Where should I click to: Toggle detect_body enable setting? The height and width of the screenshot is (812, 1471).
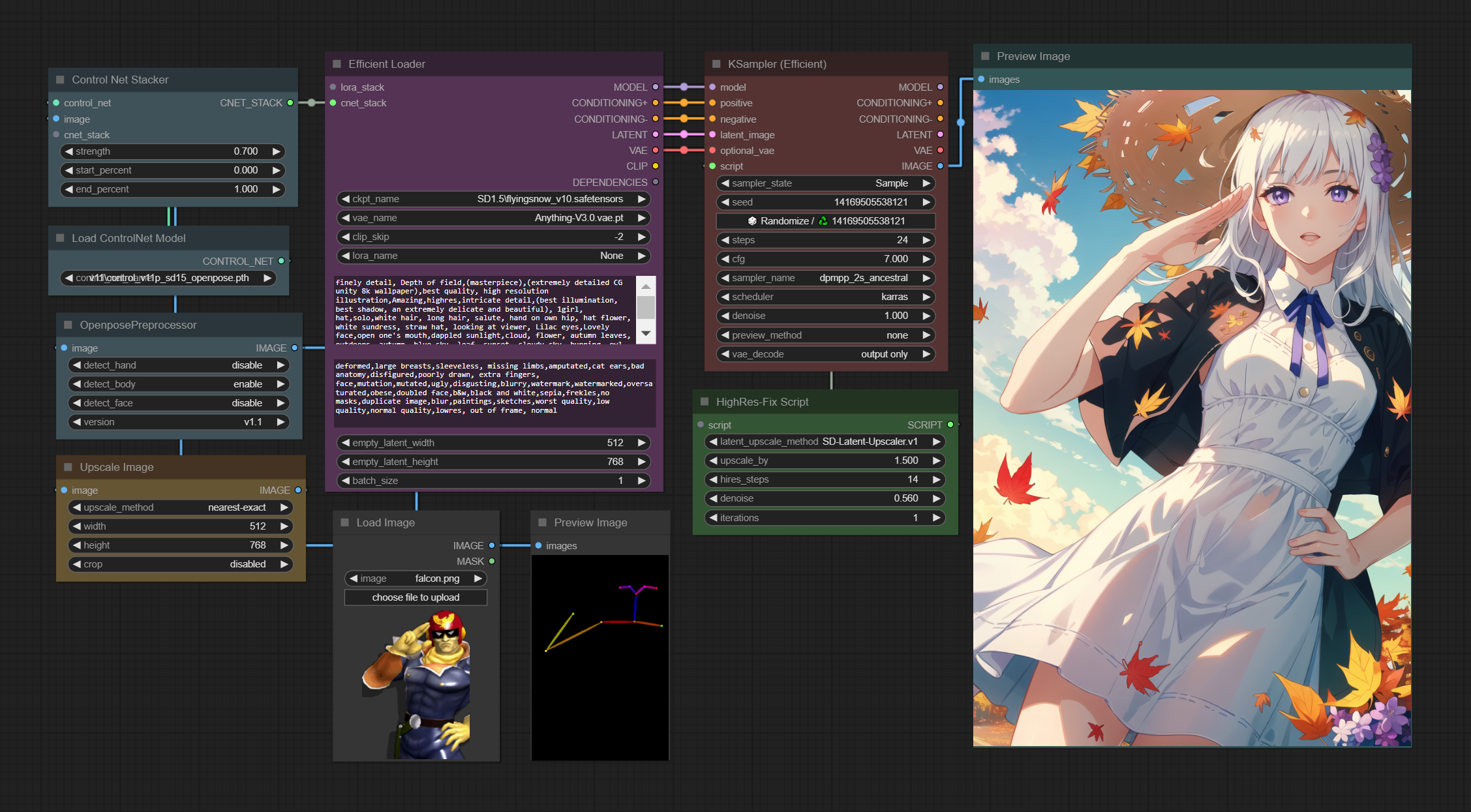pyautogui.click(x=179, y=384)
